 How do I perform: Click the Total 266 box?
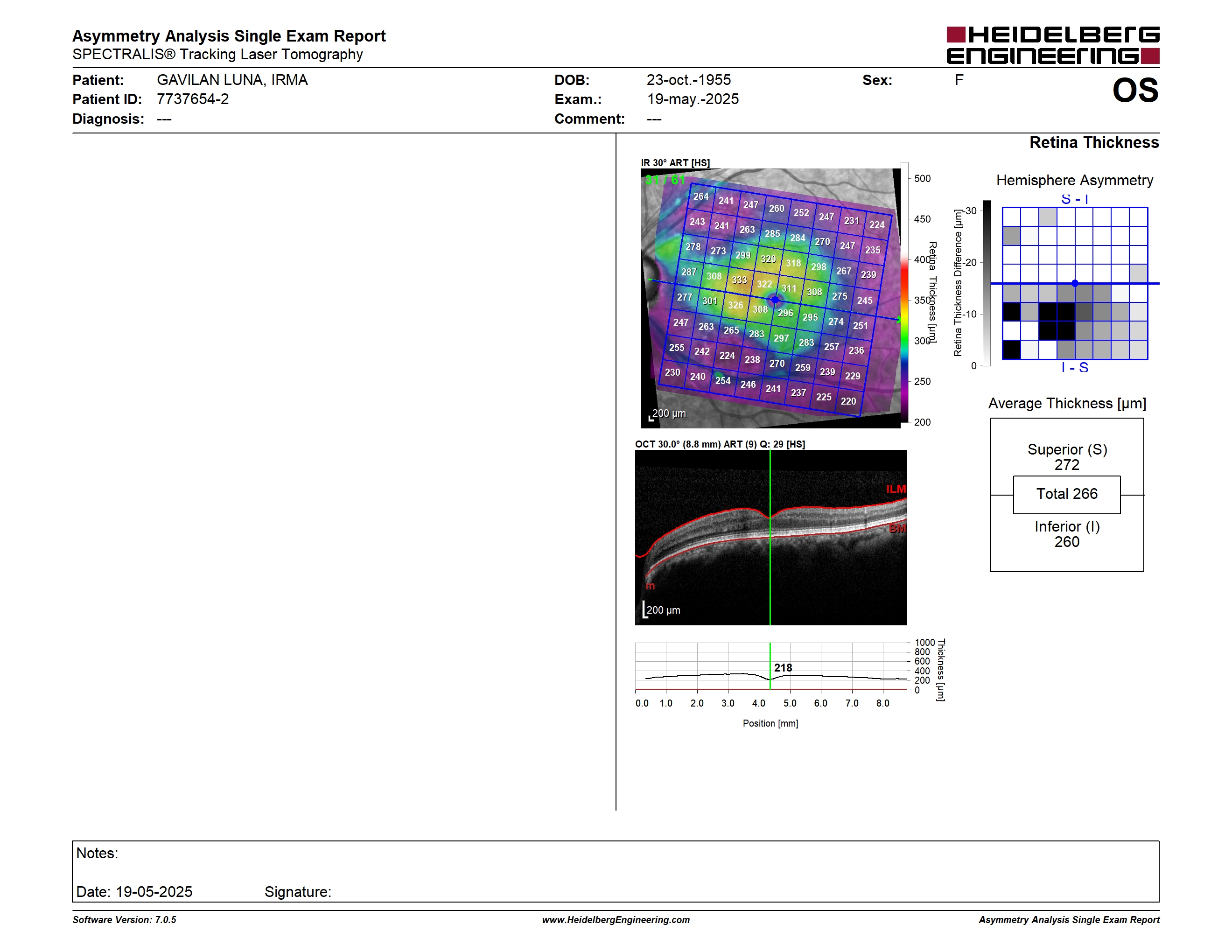pyautogui.click(x=1067, y=495)
